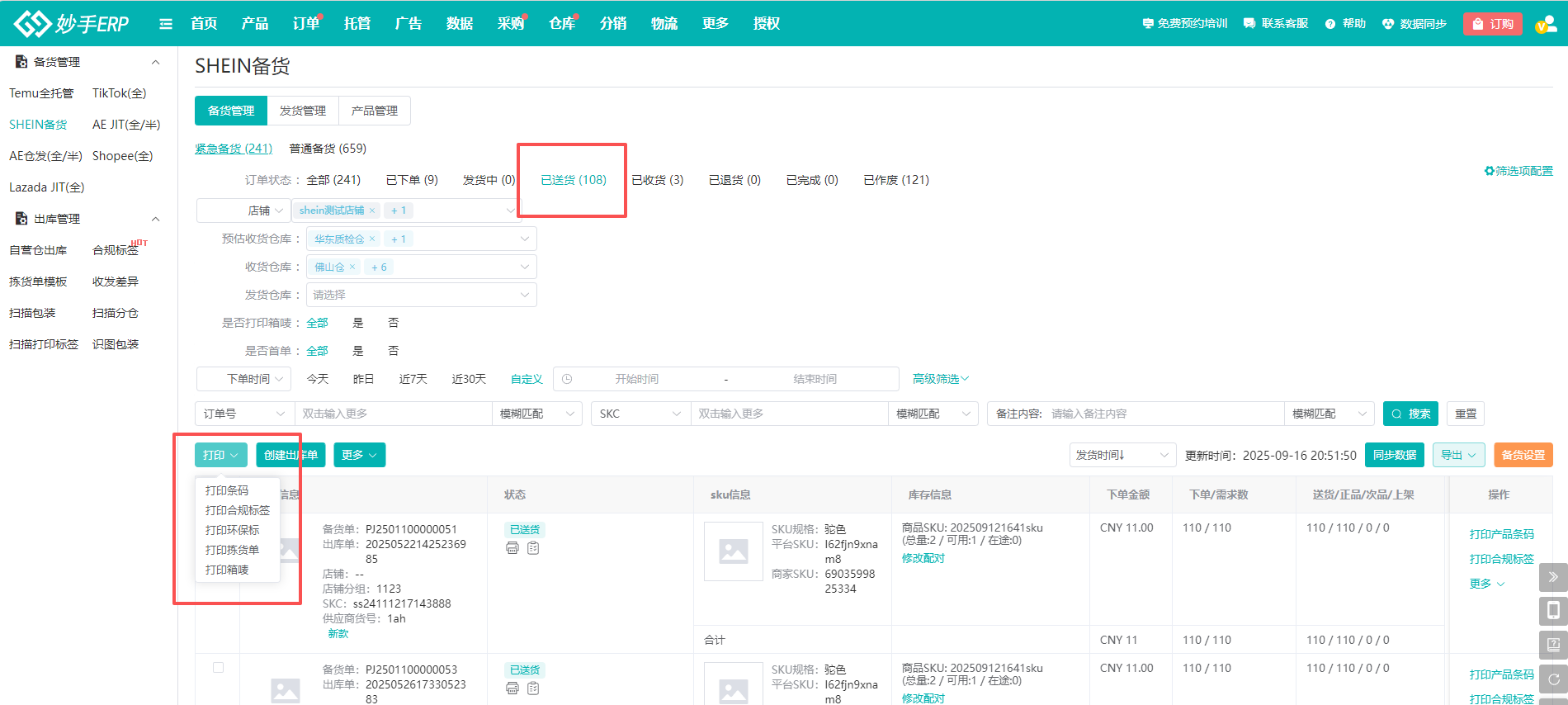Click the red 订购 button
Viewport: 1568px width, 705px height.
pyautogui.click(x=1493, y=24)
